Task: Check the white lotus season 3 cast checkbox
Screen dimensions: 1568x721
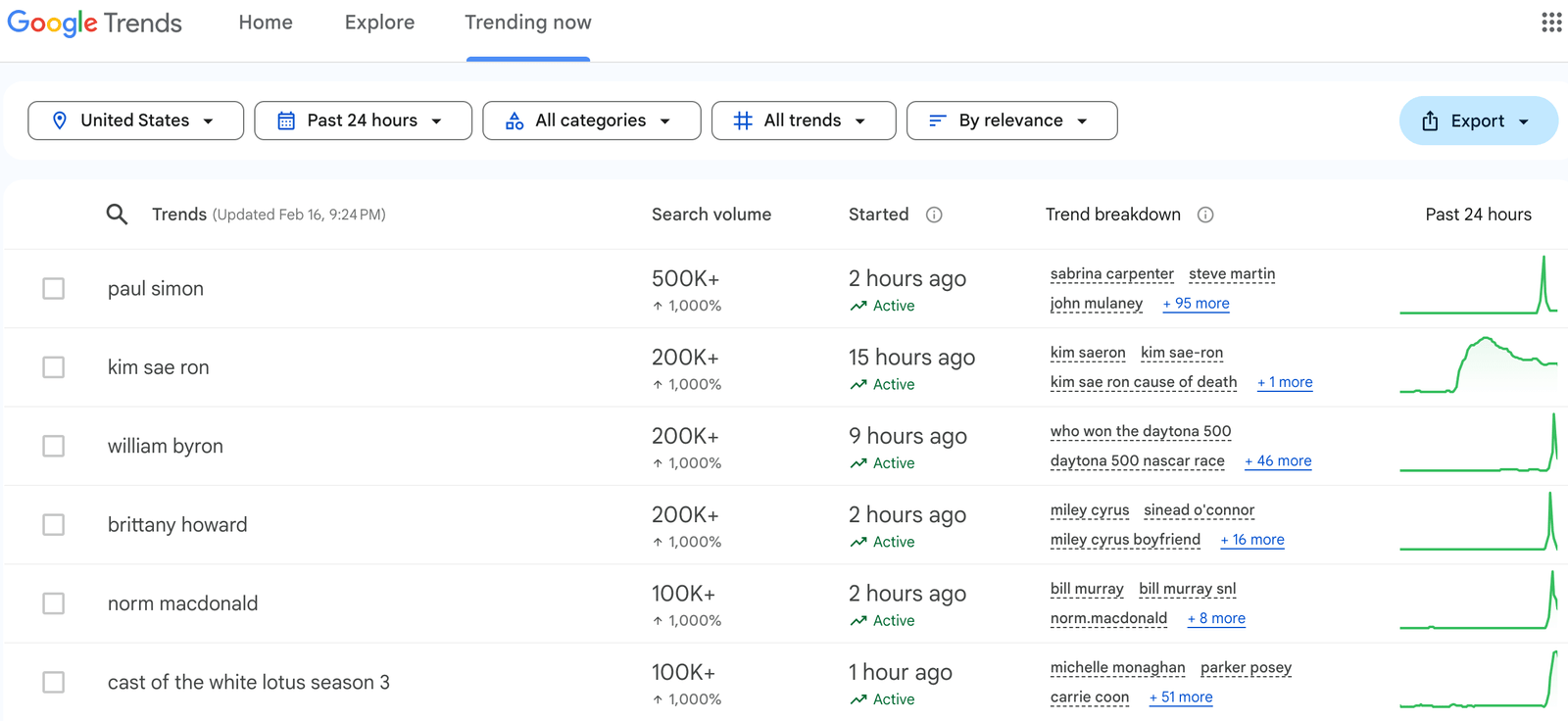Action: pyautogui.click(x=54, y=682)
